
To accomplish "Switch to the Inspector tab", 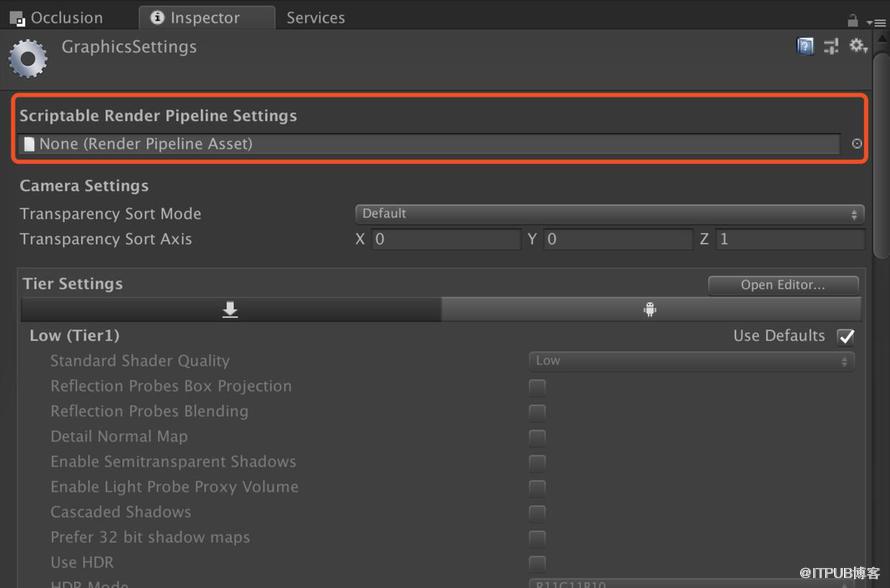I will [x=207, y=18].
